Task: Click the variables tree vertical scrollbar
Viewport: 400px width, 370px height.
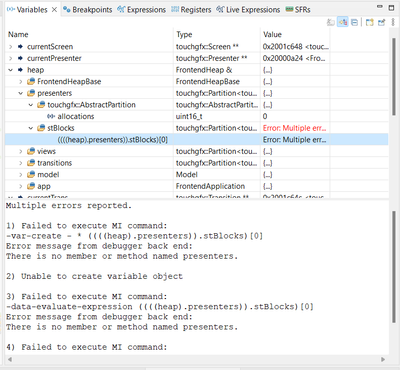Action: pyautogui.click(x=394, y=78)
